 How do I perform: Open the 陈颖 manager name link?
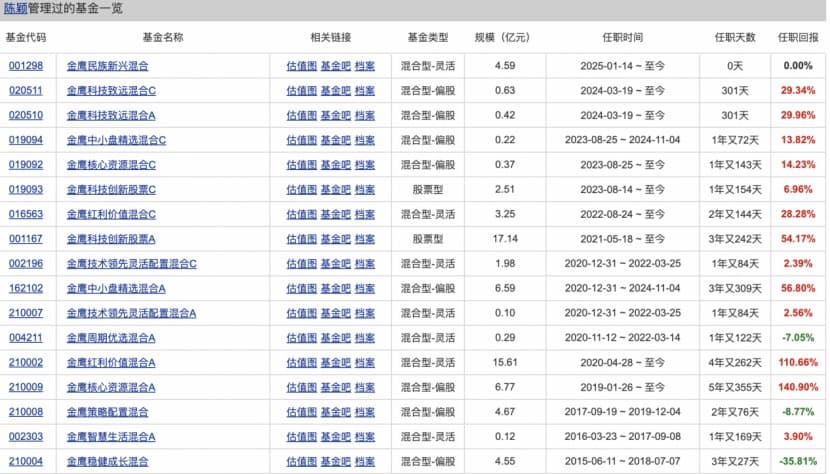point(17,9)
